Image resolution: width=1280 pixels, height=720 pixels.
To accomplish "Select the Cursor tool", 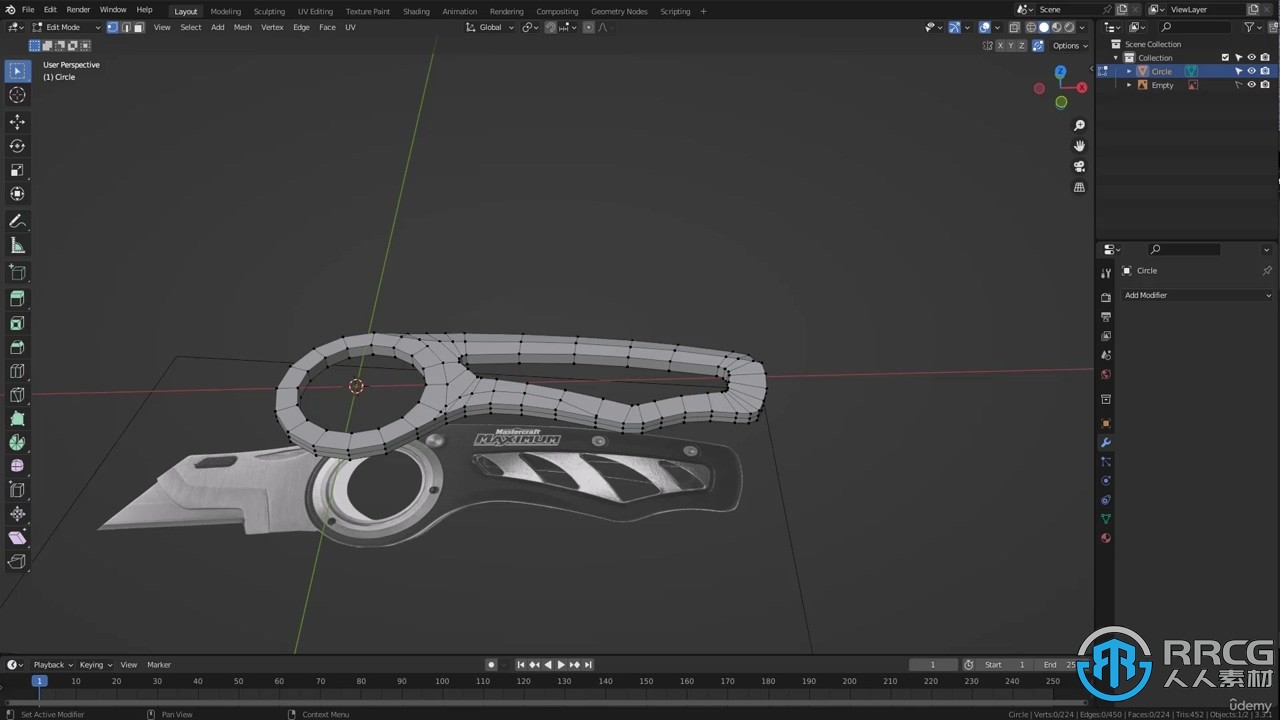I will [17, 95].
